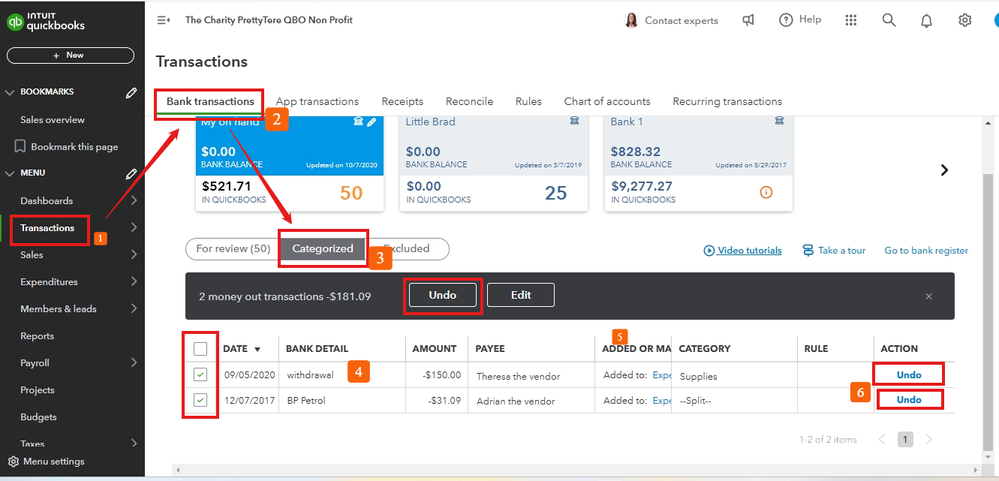999x481 pixels.
Task: Click the QuickBooks logo
Action: tap(45, 22)
